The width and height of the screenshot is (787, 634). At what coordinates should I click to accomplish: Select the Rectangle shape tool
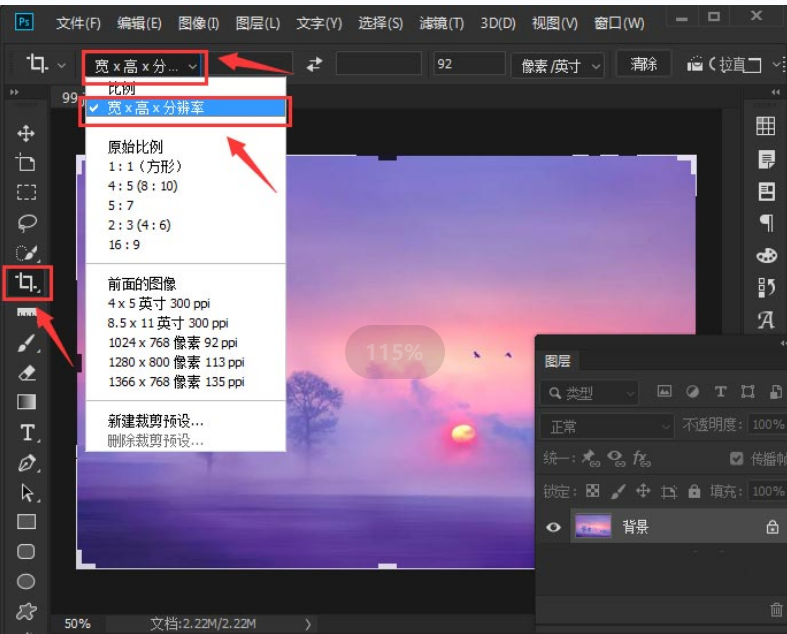(x=26, y=522)
